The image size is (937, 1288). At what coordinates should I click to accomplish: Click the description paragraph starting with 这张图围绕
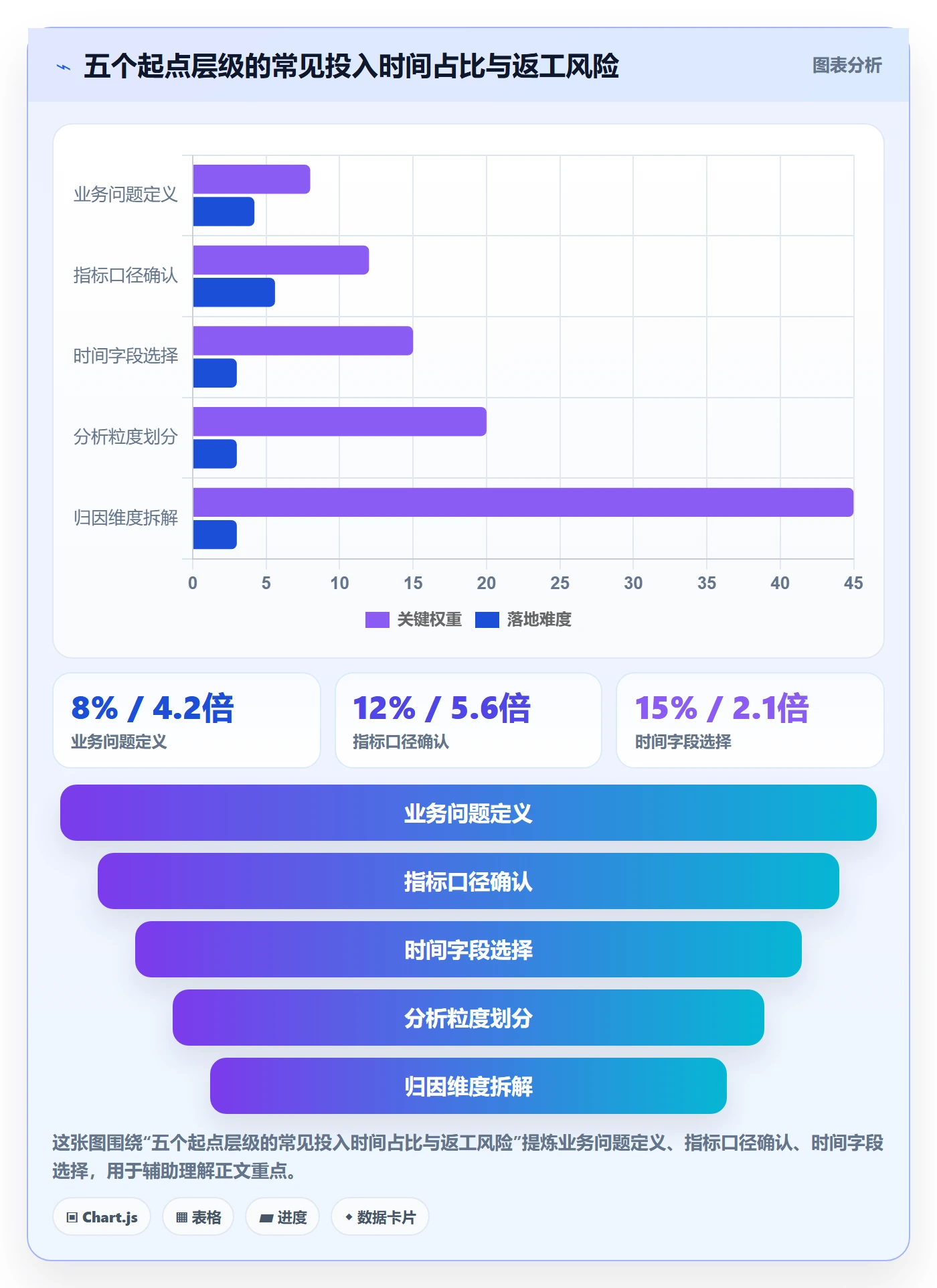468,1157
